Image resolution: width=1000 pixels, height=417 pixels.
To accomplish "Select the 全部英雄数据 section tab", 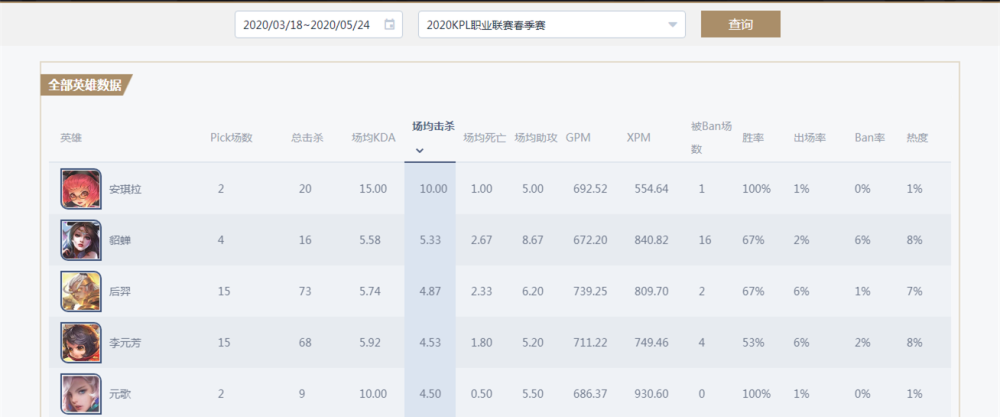I will click(85, 85).
